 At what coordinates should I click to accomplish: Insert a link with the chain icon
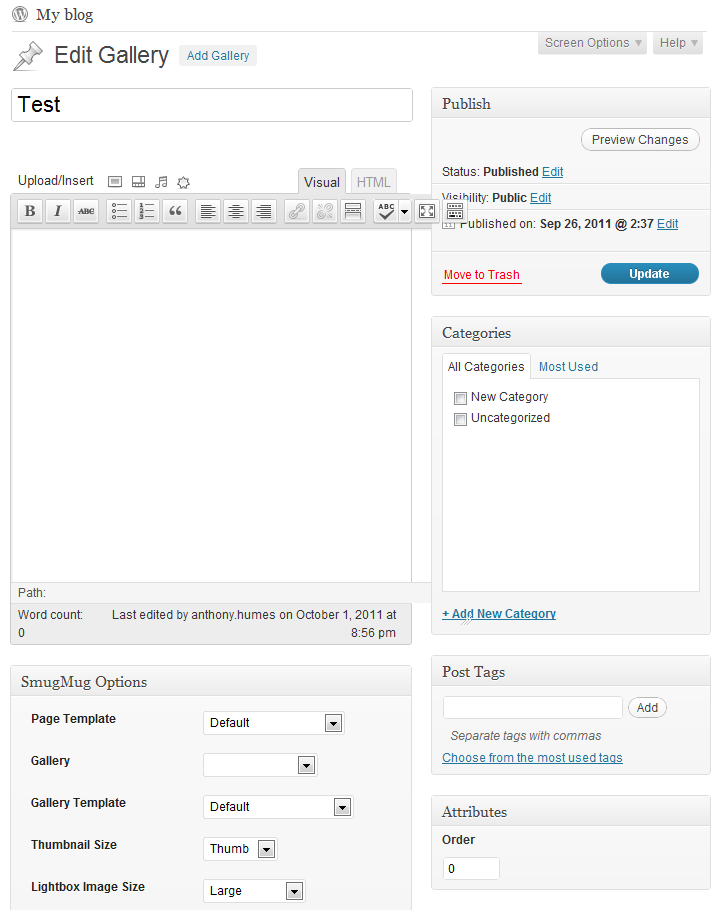[x=297, y=211]
